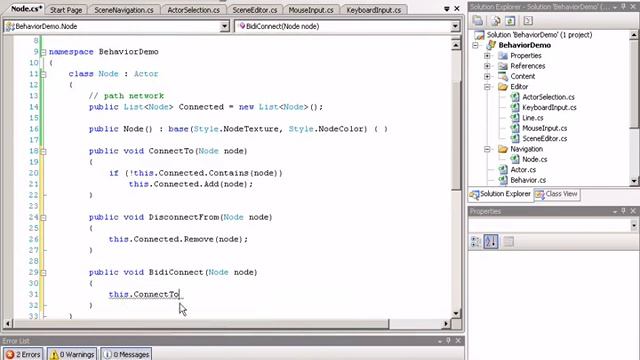Image resolution: width=640 pixels, height=360 pixels.
Task: Click the Navigation folder icon
Action: pos(503,149)
